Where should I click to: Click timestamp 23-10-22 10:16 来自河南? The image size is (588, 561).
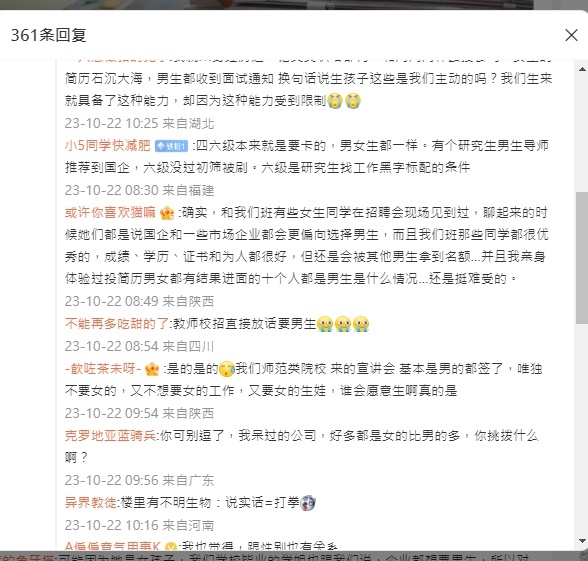pos(139,525)
